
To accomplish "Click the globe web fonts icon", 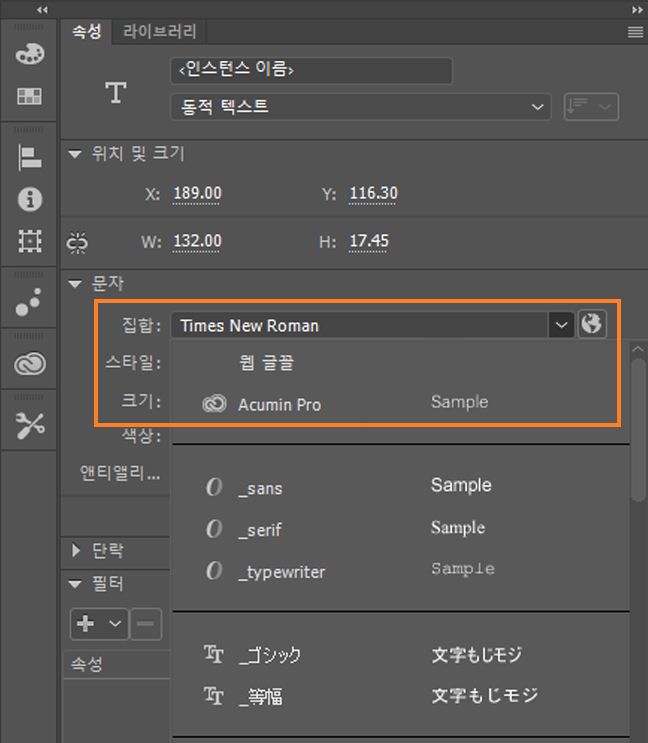I will pos(592,324).
